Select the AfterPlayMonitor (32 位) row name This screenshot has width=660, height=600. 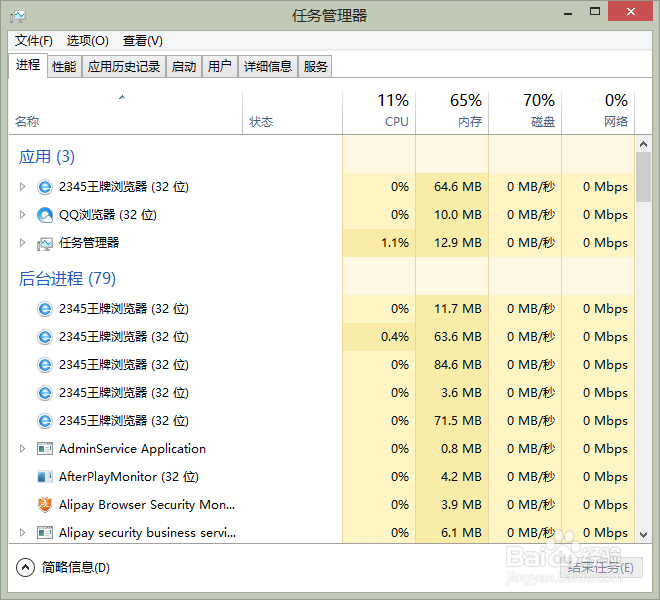[129, 477]
